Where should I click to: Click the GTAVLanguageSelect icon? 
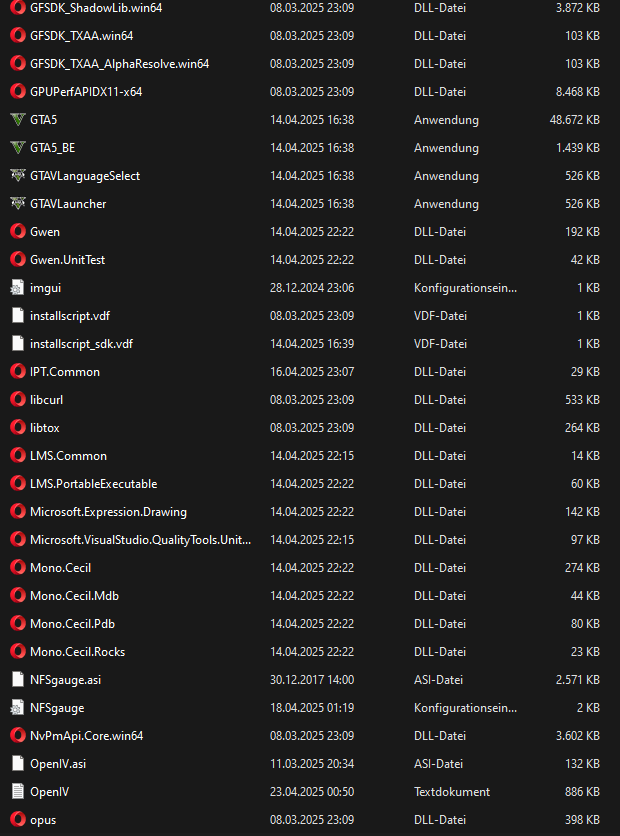[17, 176]
